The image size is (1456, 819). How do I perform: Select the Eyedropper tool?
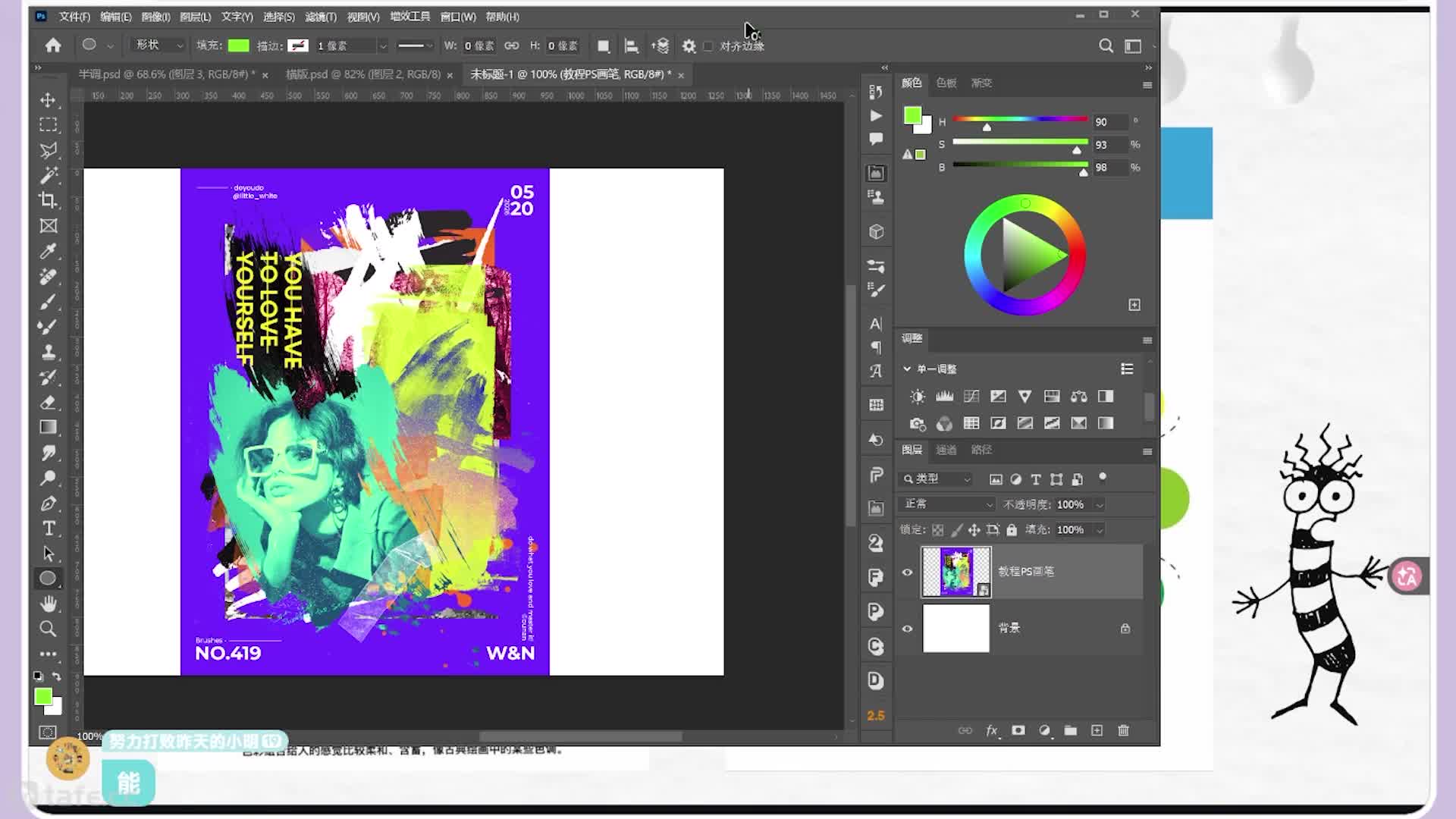[x=49, y=251]
